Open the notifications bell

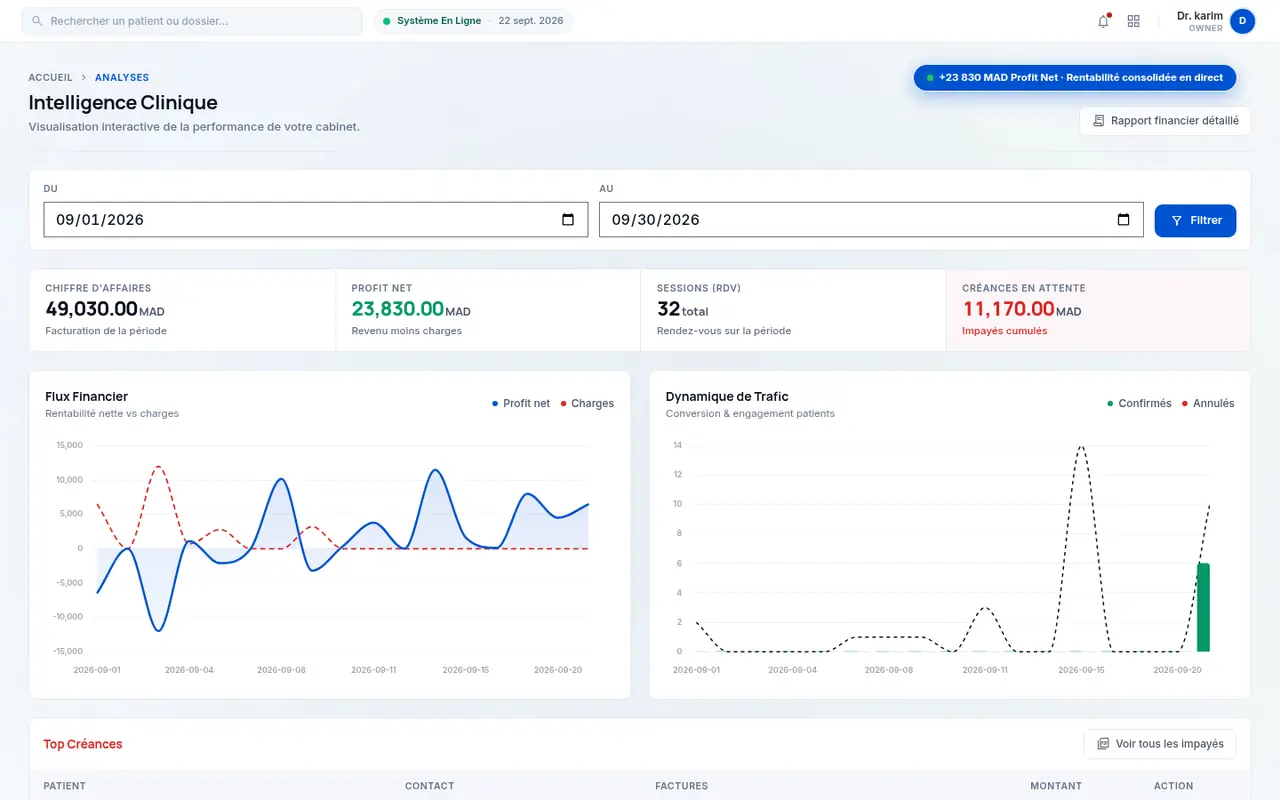1103,21
